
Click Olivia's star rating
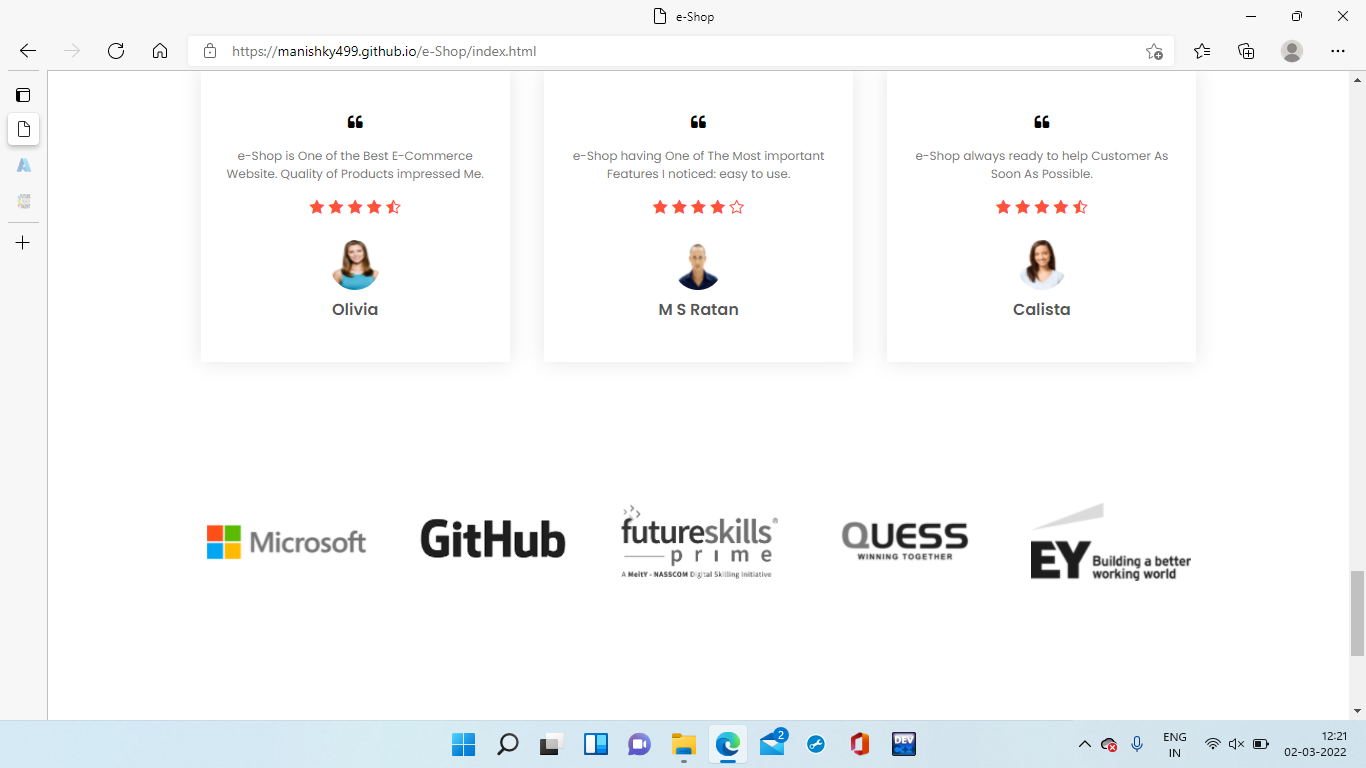click(x=355, y=207)
